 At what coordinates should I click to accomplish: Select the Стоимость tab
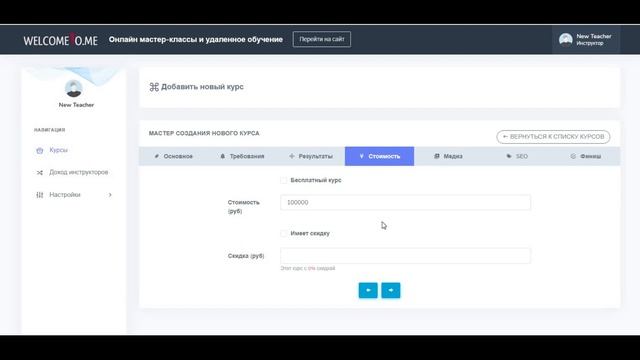point(379,156)
